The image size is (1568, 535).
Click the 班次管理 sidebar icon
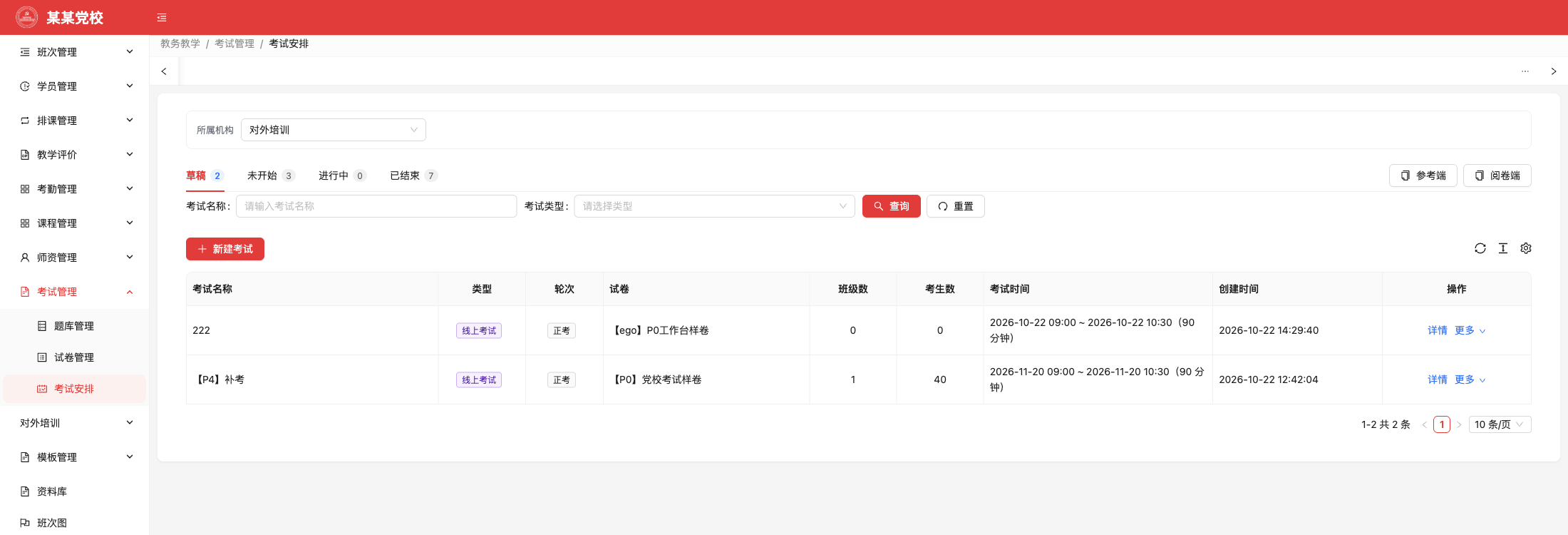25,52
